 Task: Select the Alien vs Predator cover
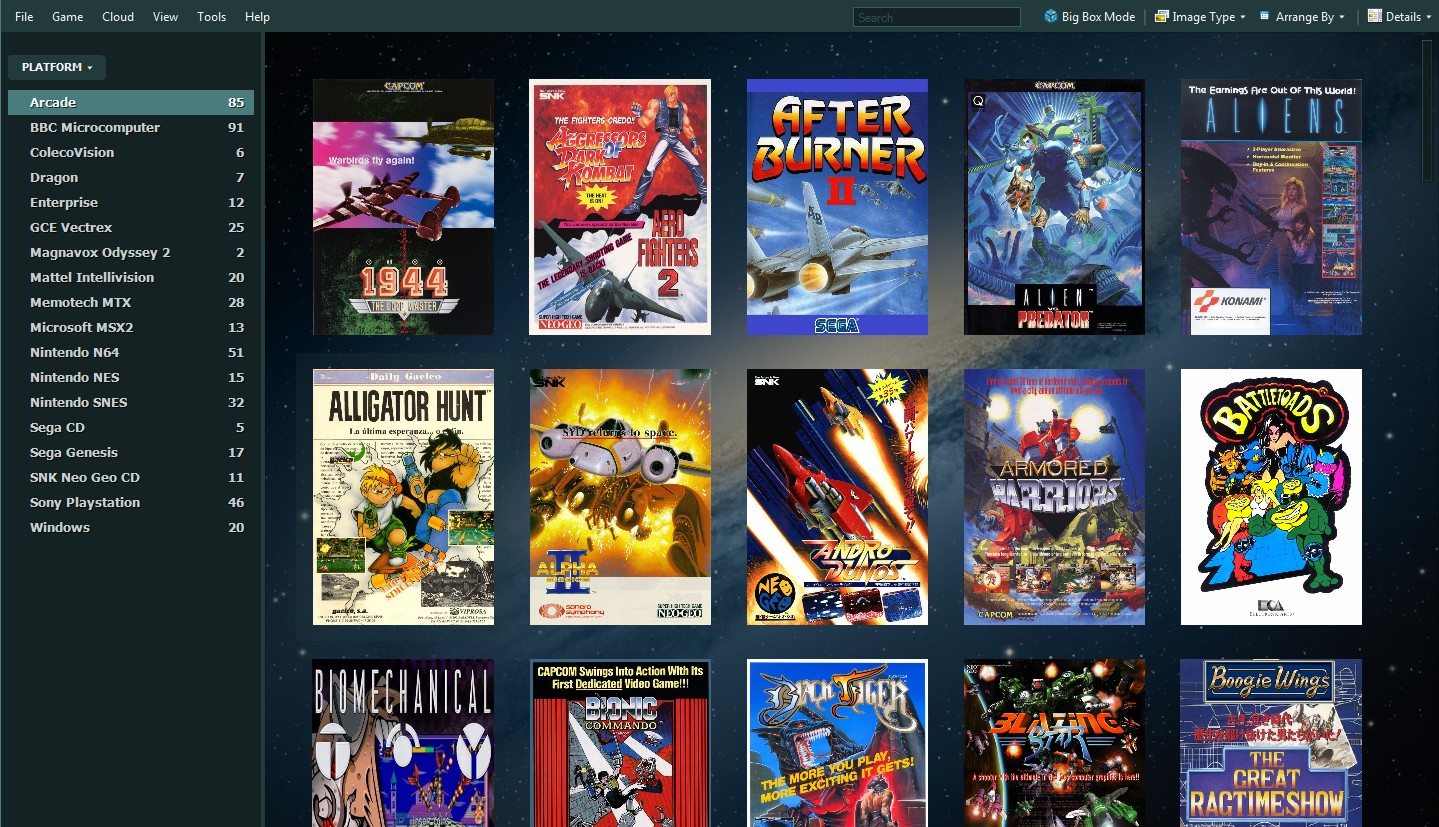click(1054, 207)
